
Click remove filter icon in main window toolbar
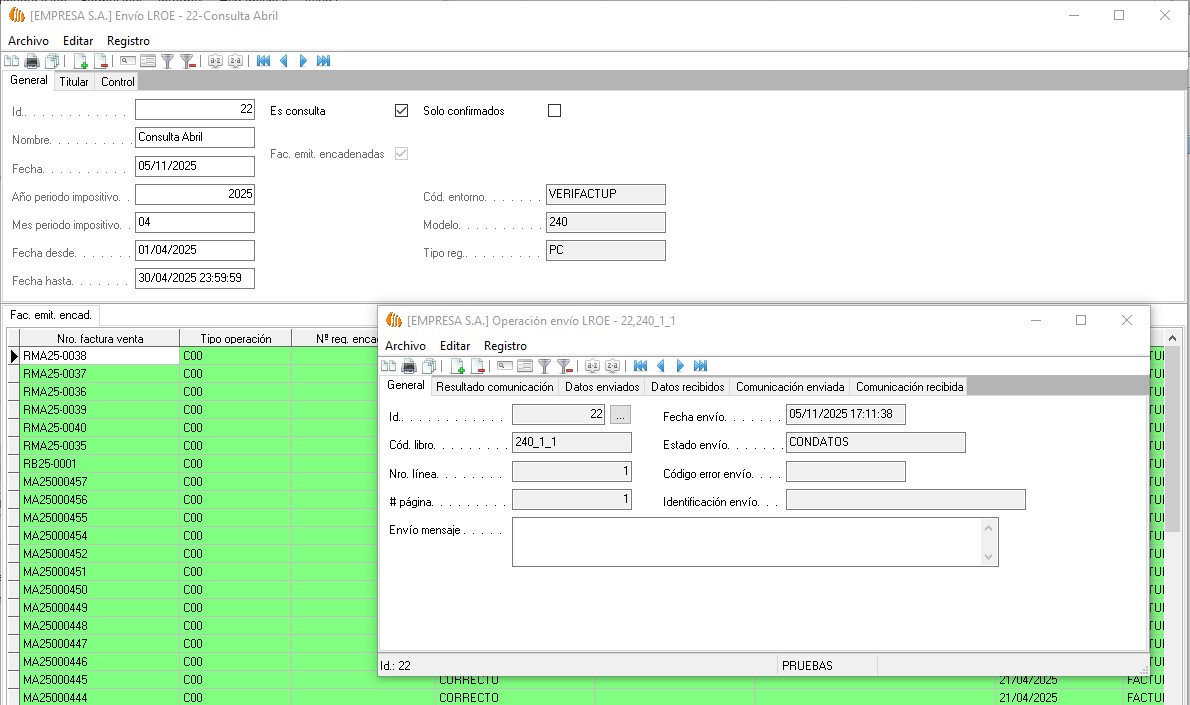coord(187,61)
